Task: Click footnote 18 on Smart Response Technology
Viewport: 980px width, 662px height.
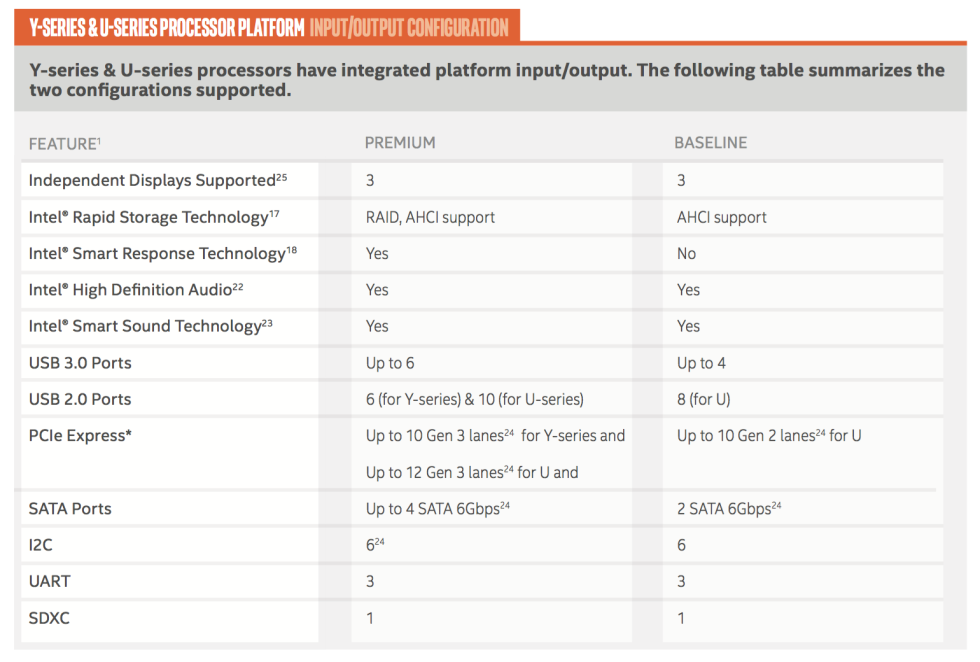Action: coord(292,250)
